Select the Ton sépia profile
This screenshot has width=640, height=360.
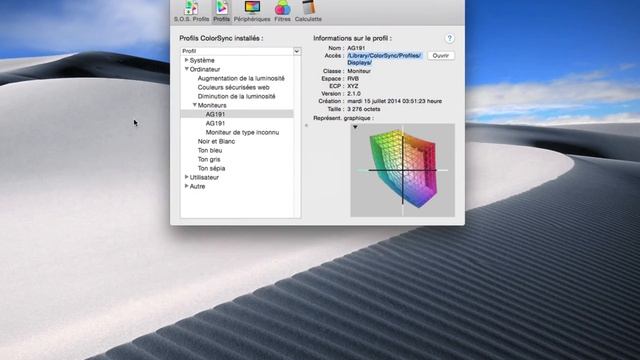click(211, 168)
